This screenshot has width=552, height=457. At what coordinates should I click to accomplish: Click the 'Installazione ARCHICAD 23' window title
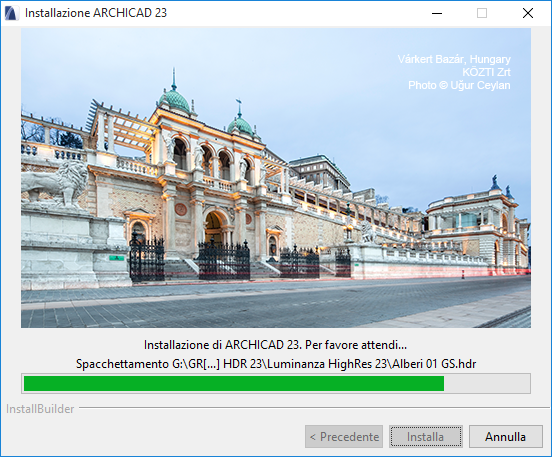(x=96, y=13)
